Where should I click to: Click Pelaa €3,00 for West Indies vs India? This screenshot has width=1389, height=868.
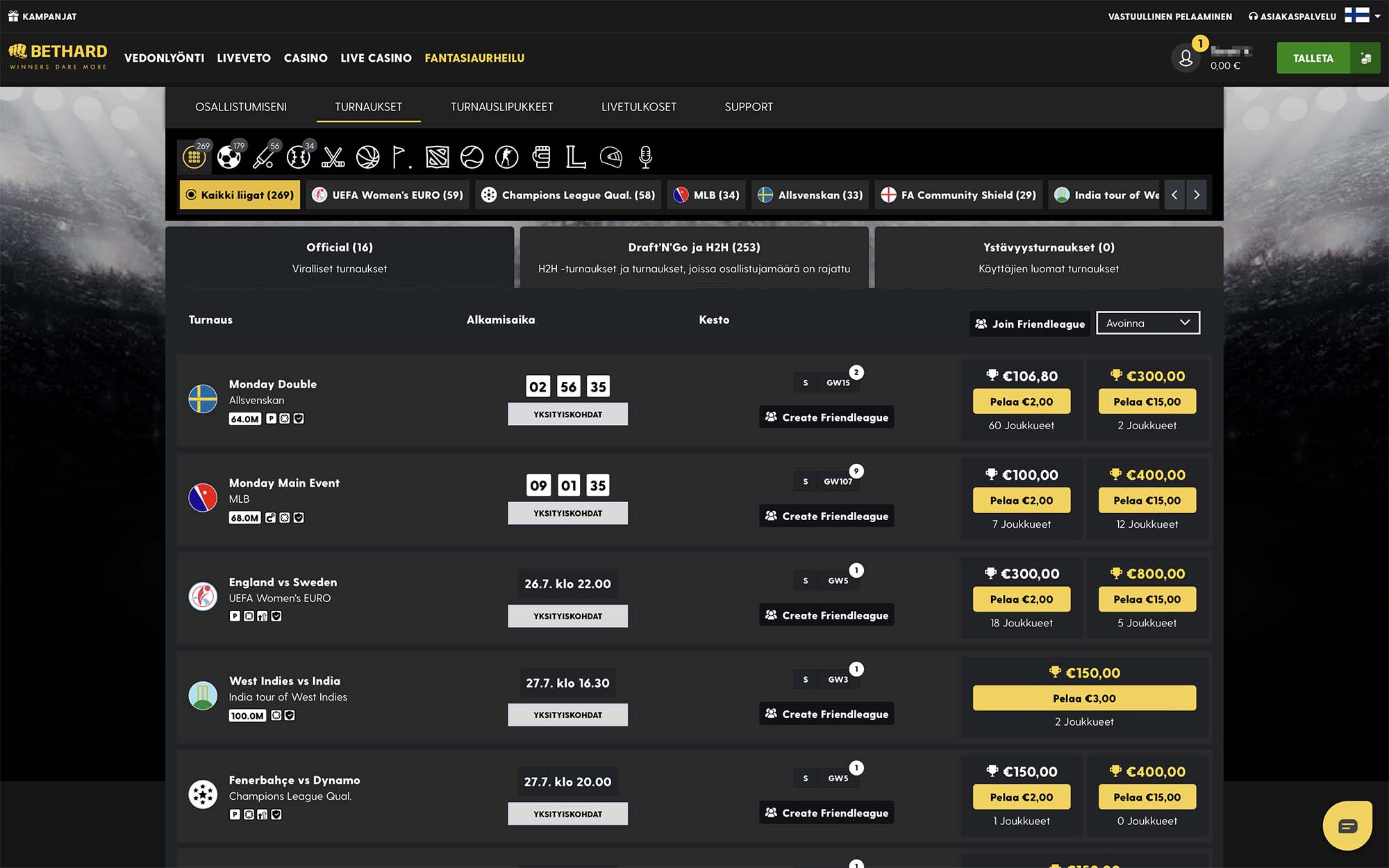pyautogui.click(x=1084, y=699)
